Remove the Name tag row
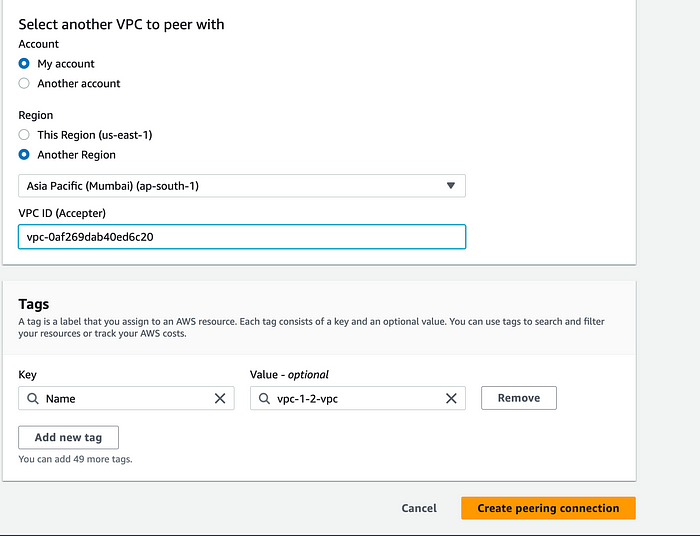The height and width of the screenshot is (536, 700). pyautogui.click(x=519, y=398)
